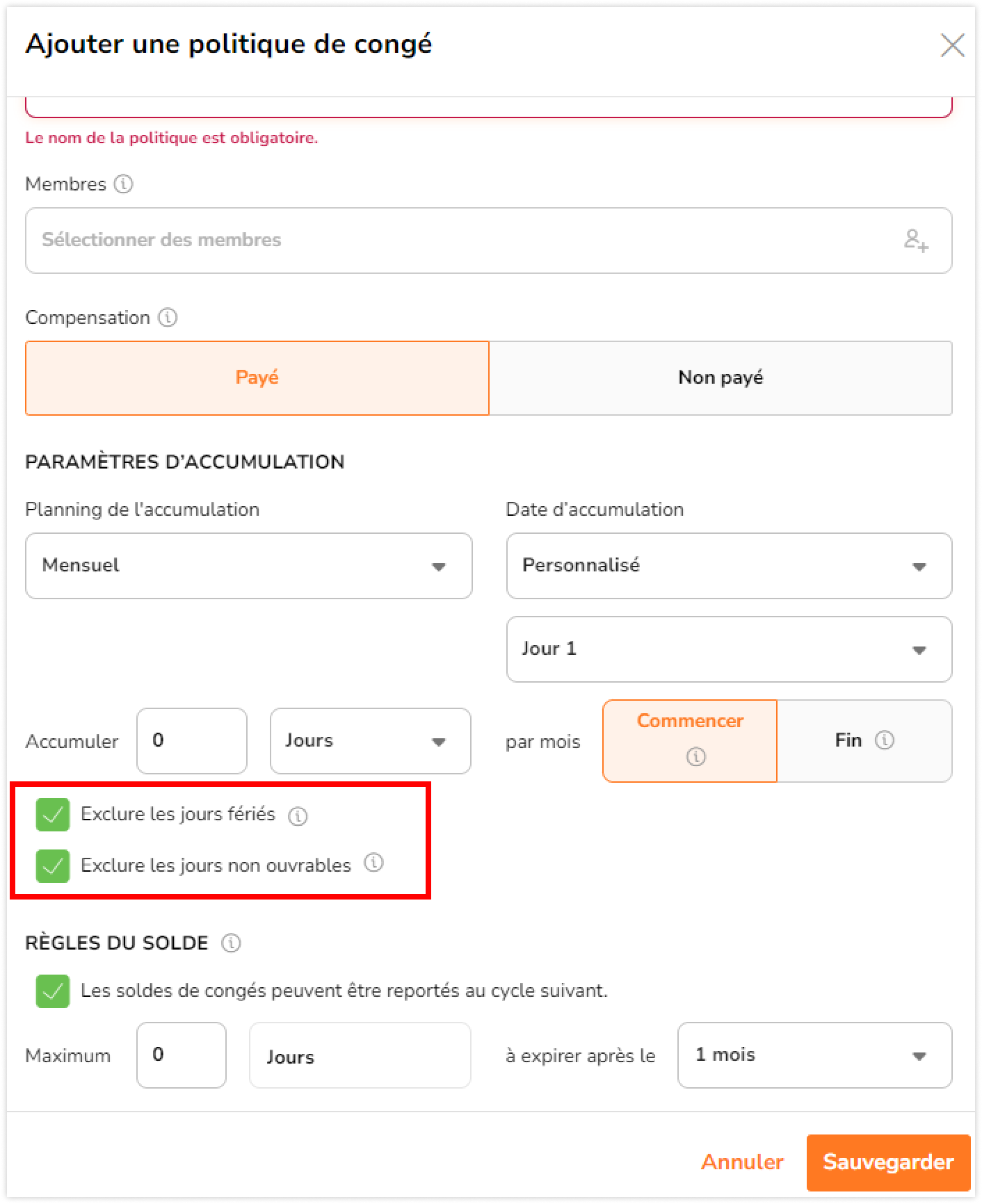Screen dimensions: 982x1204
Task: Open the Mensuel accumulation schedule dropdown
Action: point(249,566)
